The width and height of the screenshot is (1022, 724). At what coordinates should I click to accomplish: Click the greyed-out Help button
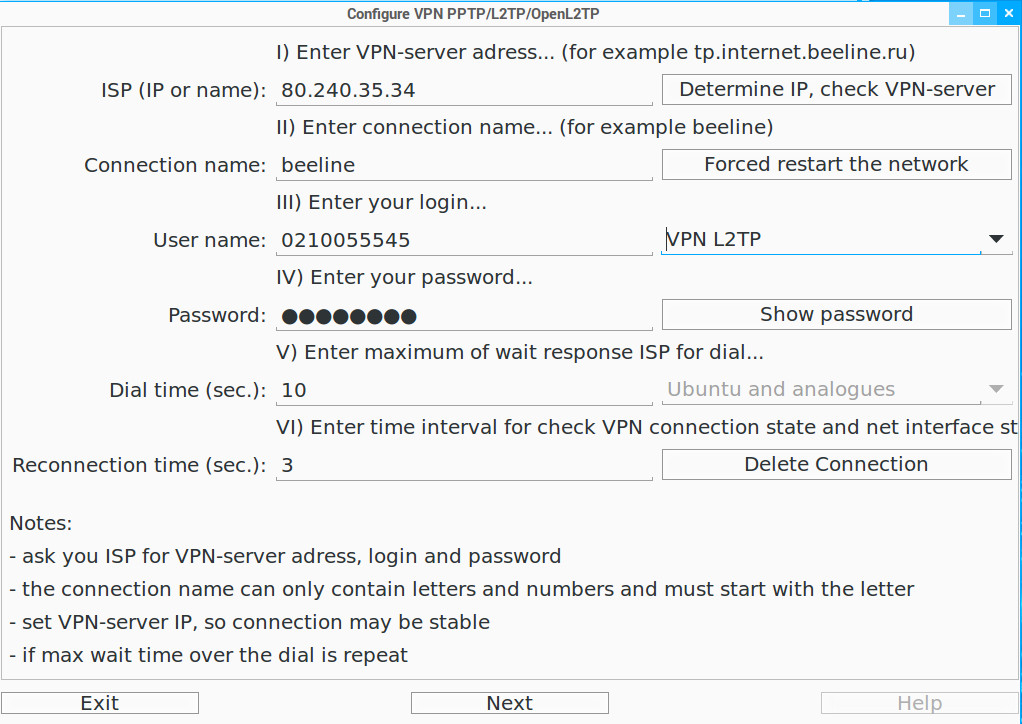[x=919, y=703]
